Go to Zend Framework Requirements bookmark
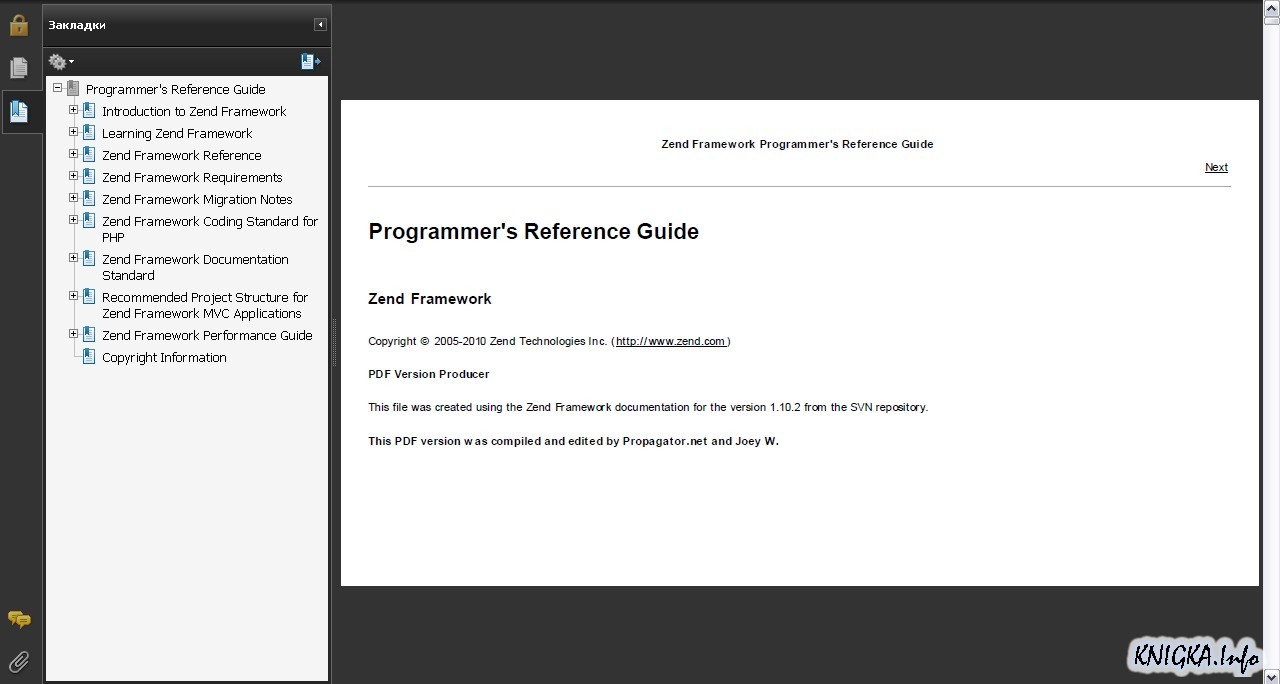The height and width of the screenshot is (684, 1280). tap(192, 177)
